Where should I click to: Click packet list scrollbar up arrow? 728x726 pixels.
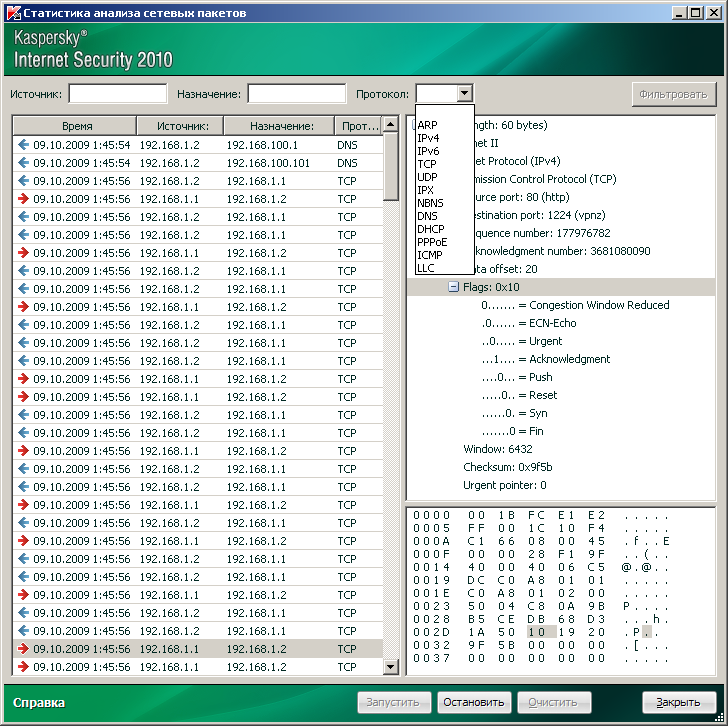[390, 124]
